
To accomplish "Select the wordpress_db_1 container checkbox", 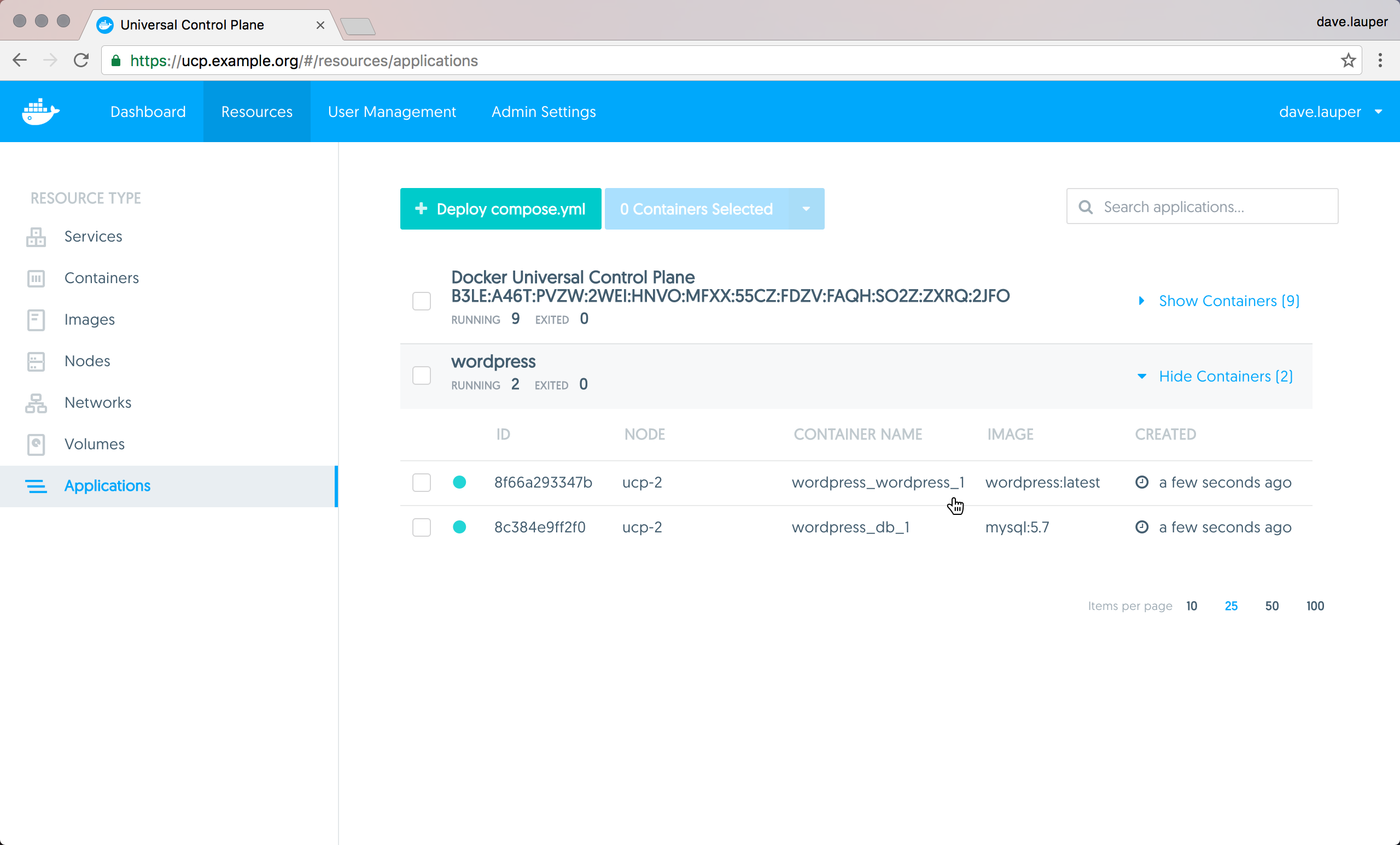I will click(x=421, y=527).
